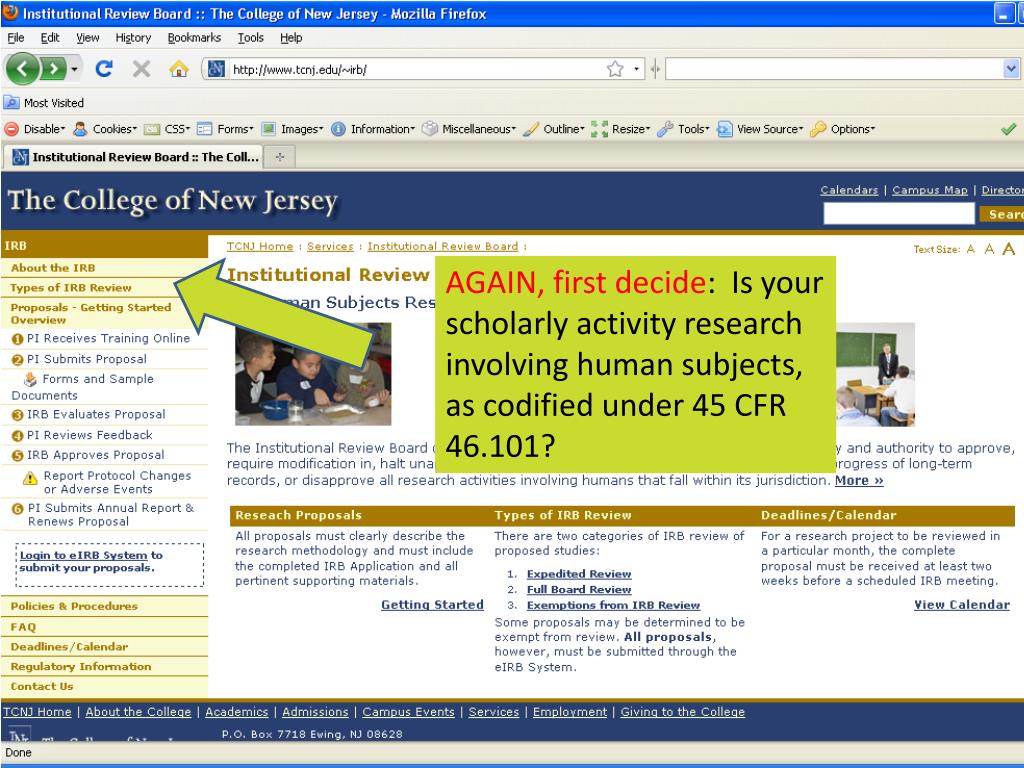1024x768 pixels.
Task: Click the Expedited Review link
Action: 579,574
